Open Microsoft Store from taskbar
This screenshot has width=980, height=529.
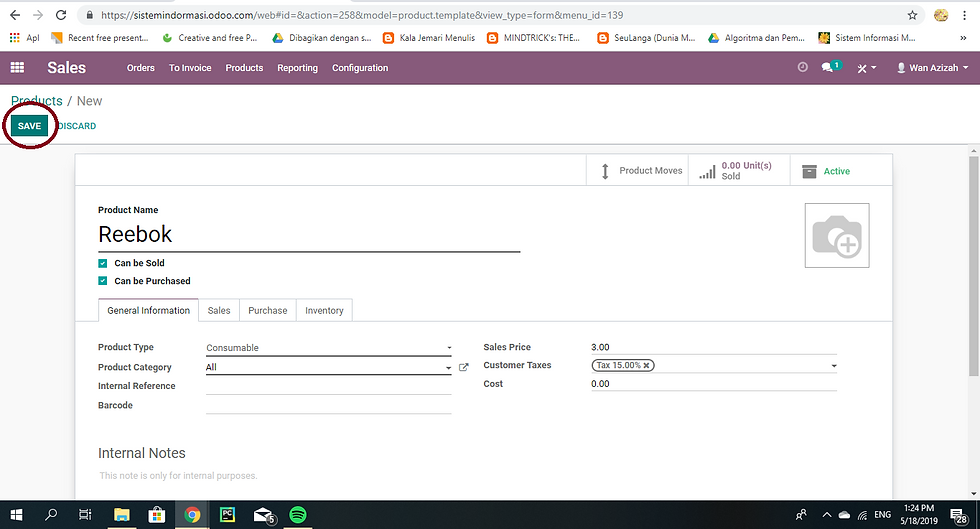point(156,515)
